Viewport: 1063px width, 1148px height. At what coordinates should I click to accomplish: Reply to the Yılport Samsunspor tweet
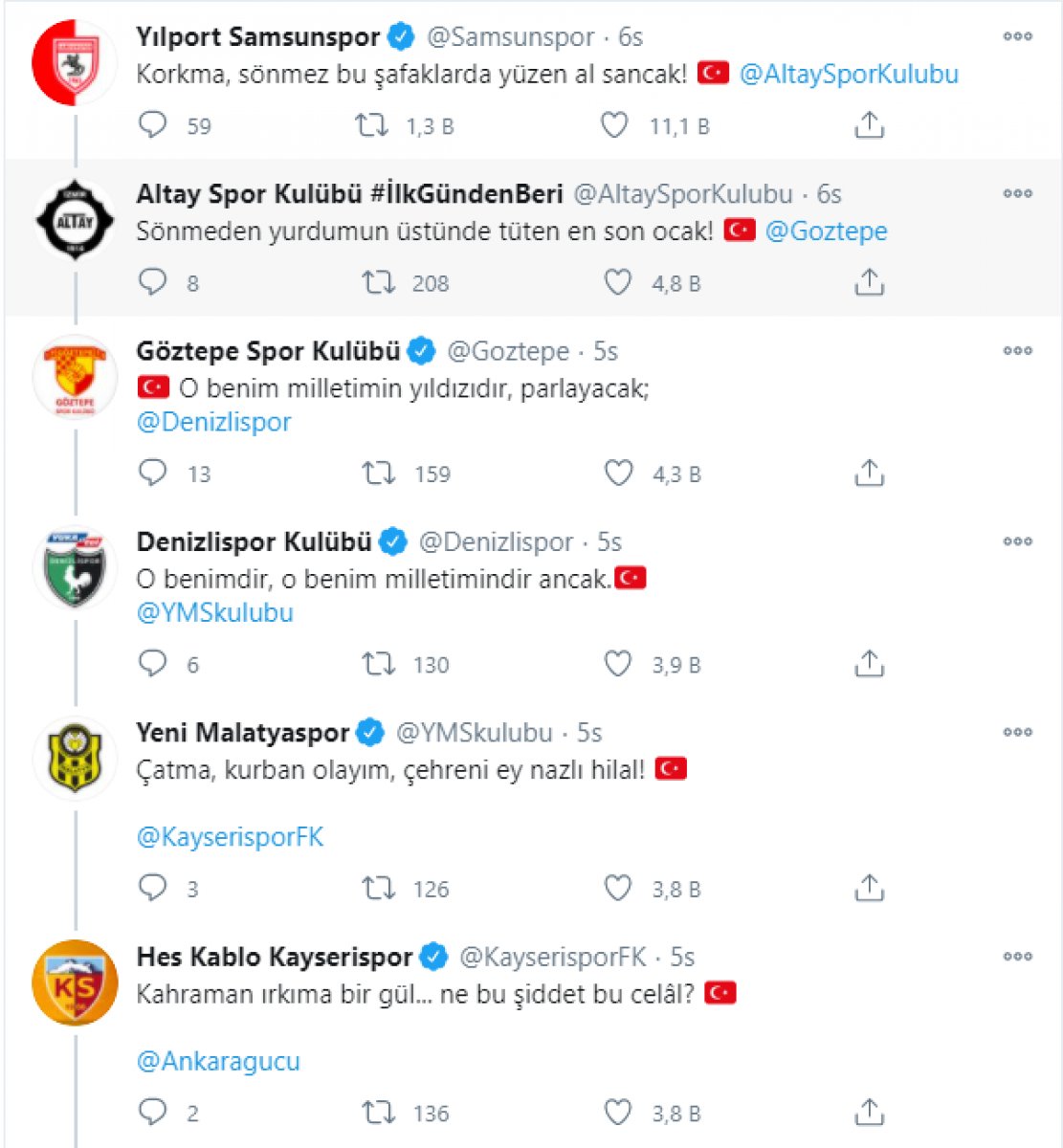point(153,125)
